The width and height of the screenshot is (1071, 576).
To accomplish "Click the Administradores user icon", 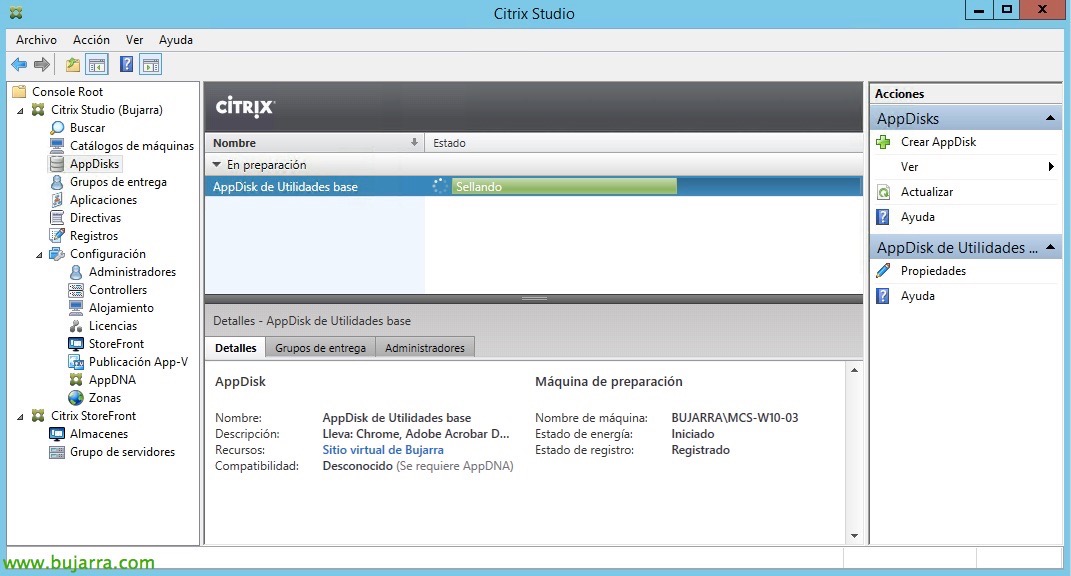I will 76,272.
